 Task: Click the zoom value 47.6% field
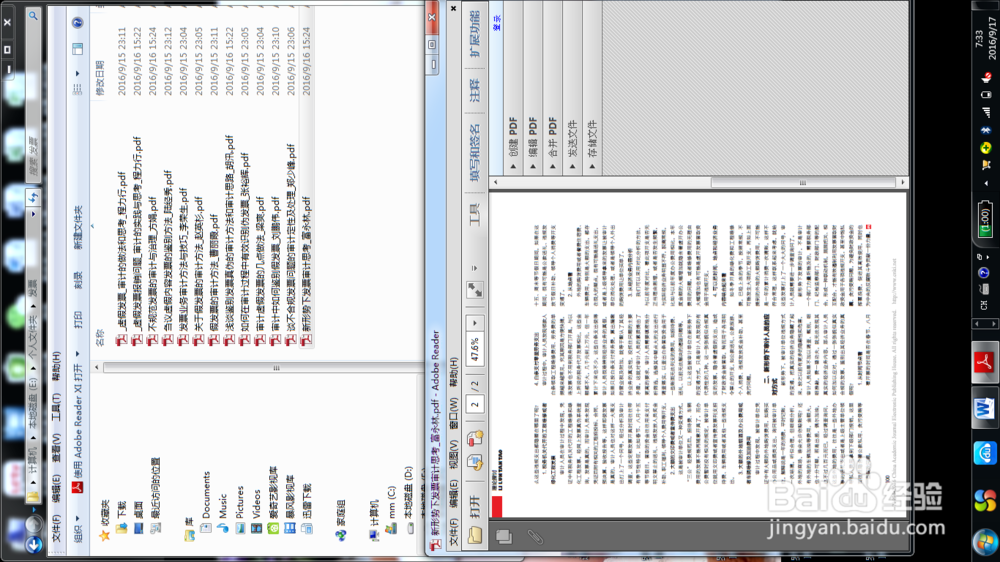coord(474,351)
